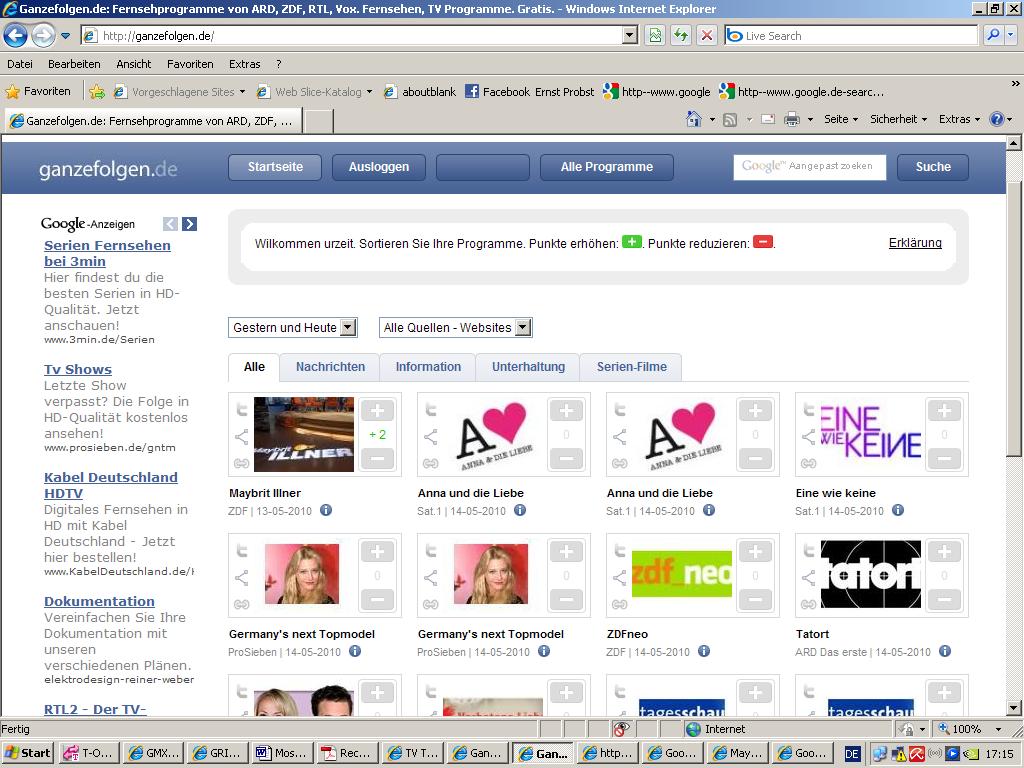Click info icon next to ARD Das erste date

(x=944, y=651)
